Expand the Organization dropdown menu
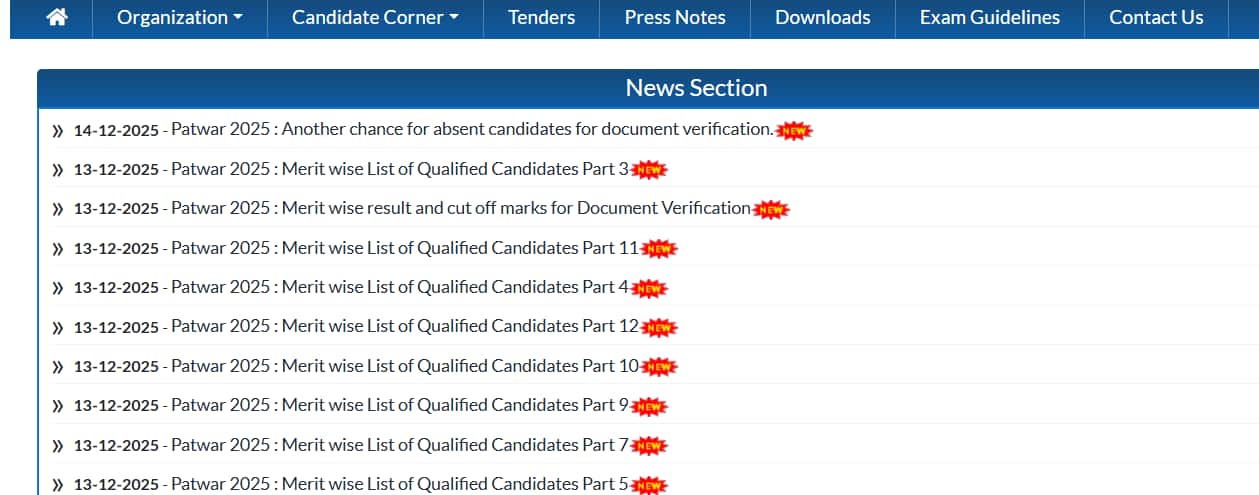This screenshot has height=495, width=1259. pyautogui.click(x=179, y=17)
